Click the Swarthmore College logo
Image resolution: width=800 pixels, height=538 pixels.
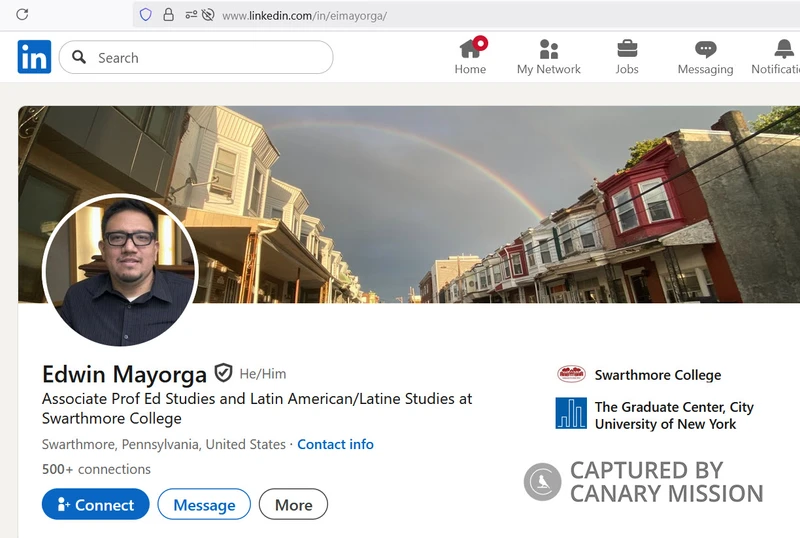tap(571, 375)
